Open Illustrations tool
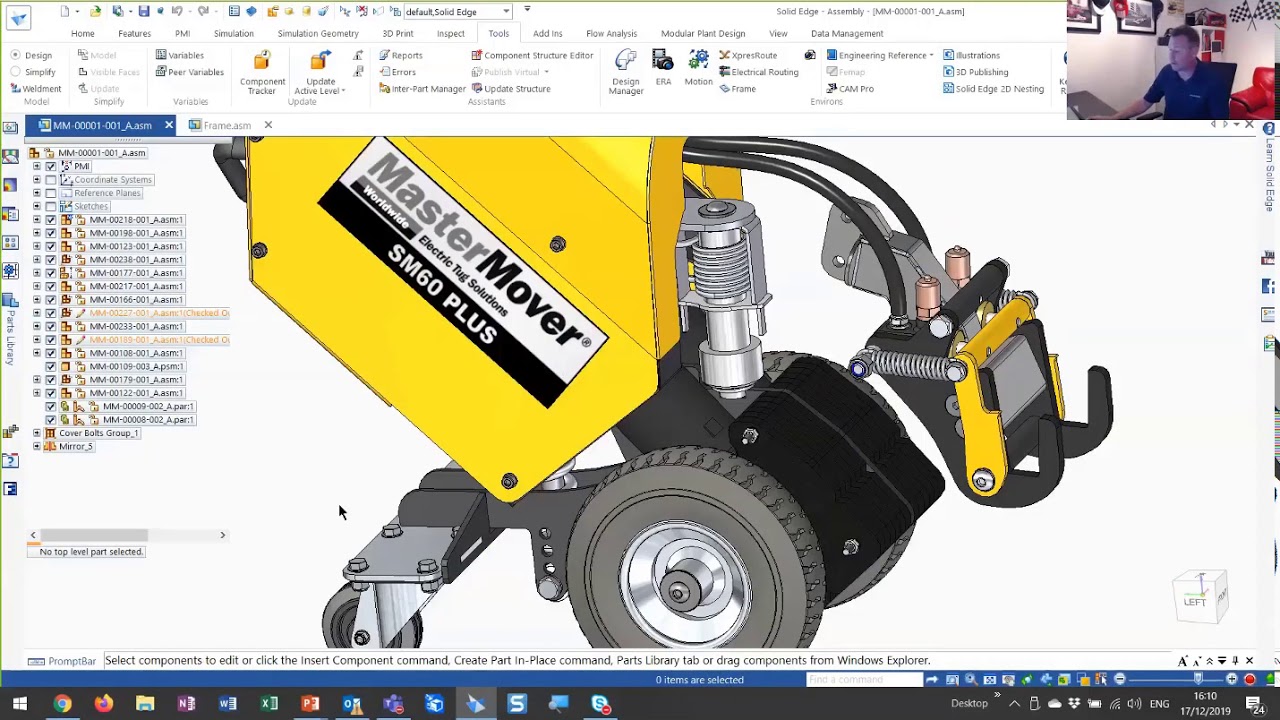The width and height of the screenshot is (1280, 720). tap(971, 55)
